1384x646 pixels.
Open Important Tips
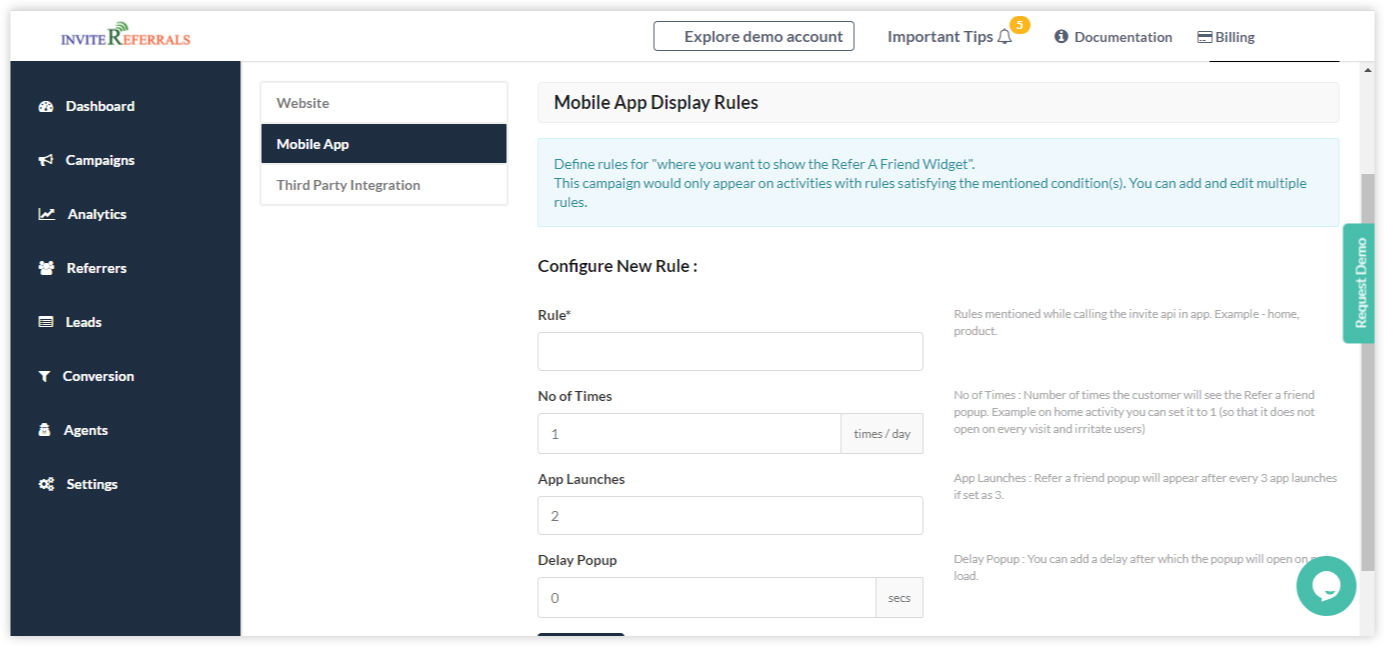click(940, 37)
